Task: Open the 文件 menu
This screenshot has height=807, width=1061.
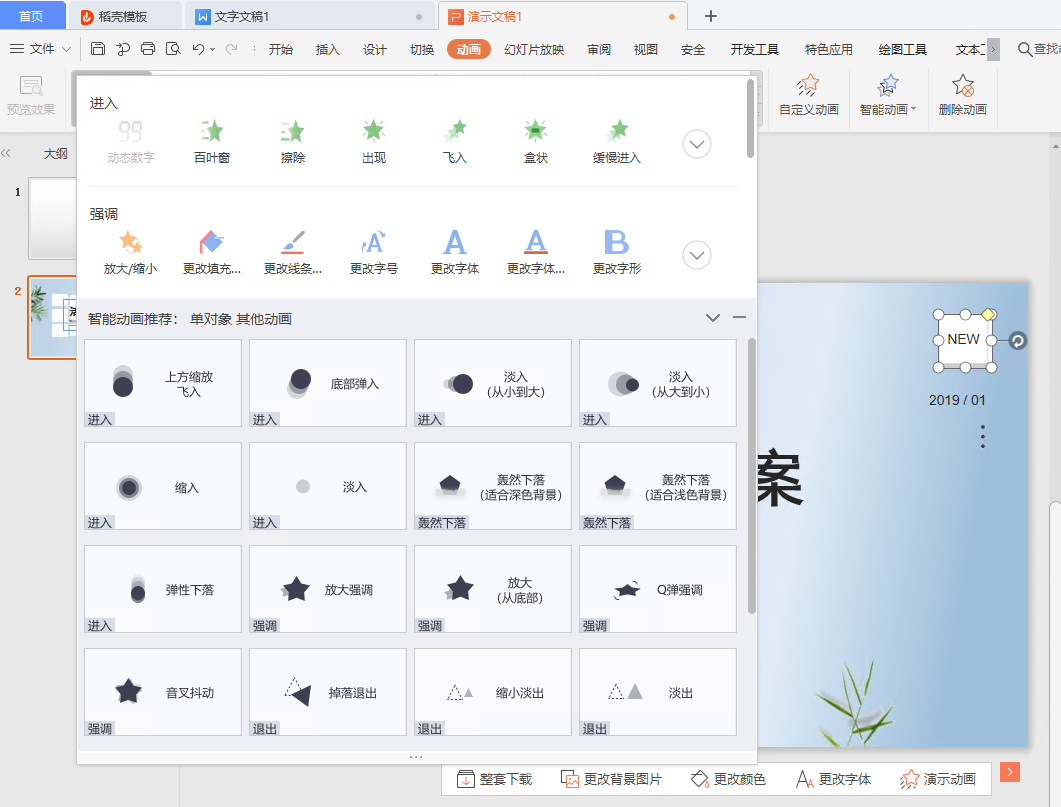Action: pyautogui.click(x=47, y=47)
